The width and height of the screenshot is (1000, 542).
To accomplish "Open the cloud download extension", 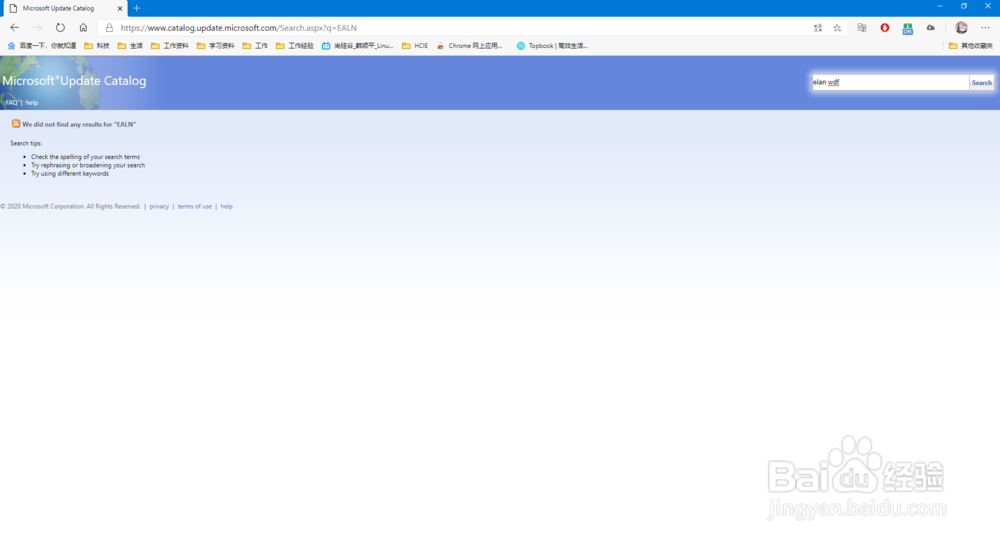I will (930, 27).
